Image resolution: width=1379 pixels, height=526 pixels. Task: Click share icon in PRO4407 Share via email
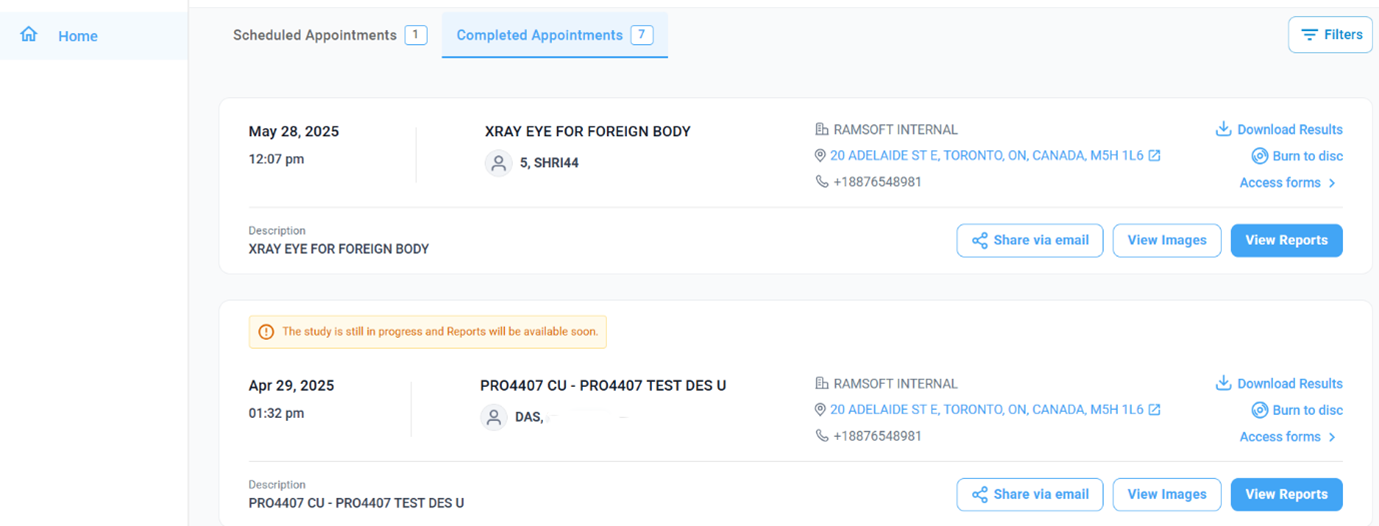(980, 494)
